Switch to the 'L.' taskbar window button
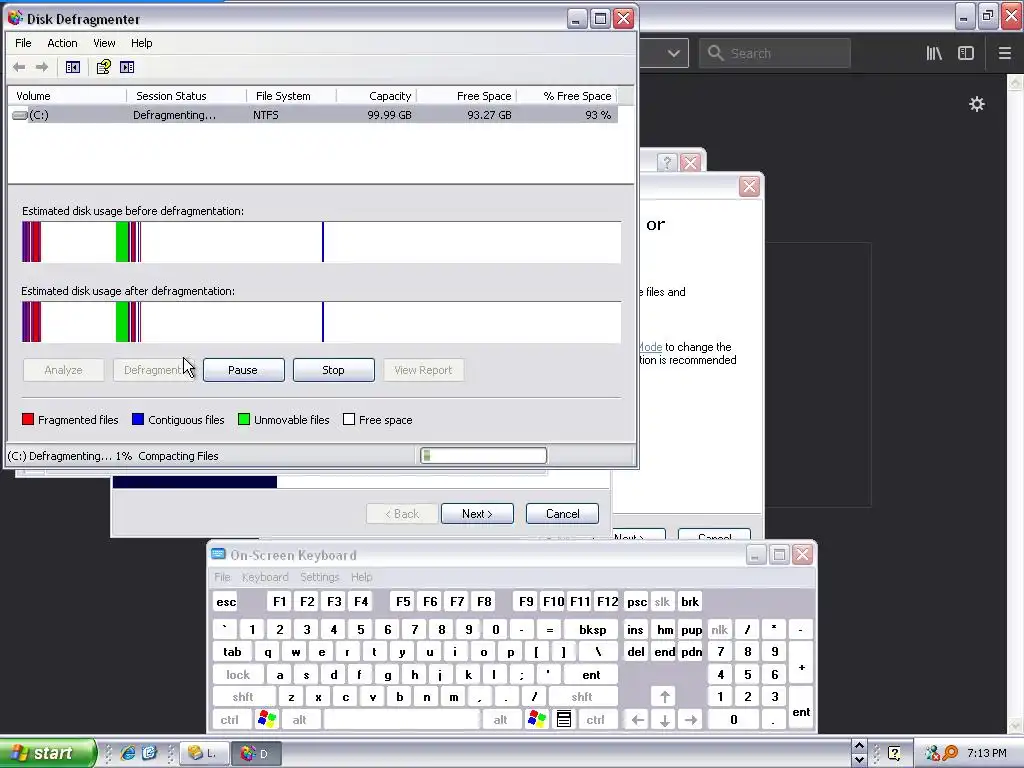 204,753
